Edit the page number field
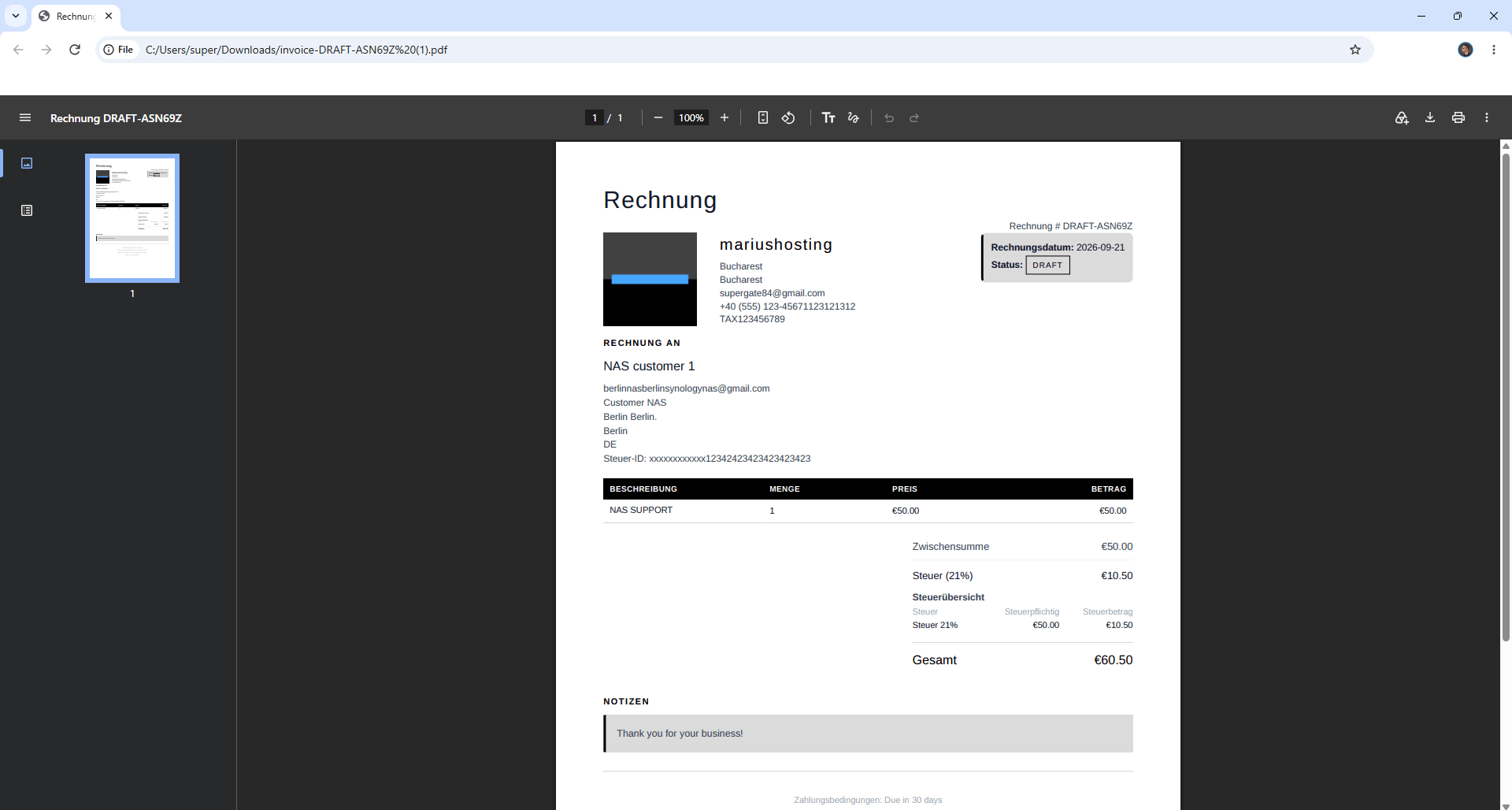This screenshot has width=1512, height=810. click(x=595, y=117)
